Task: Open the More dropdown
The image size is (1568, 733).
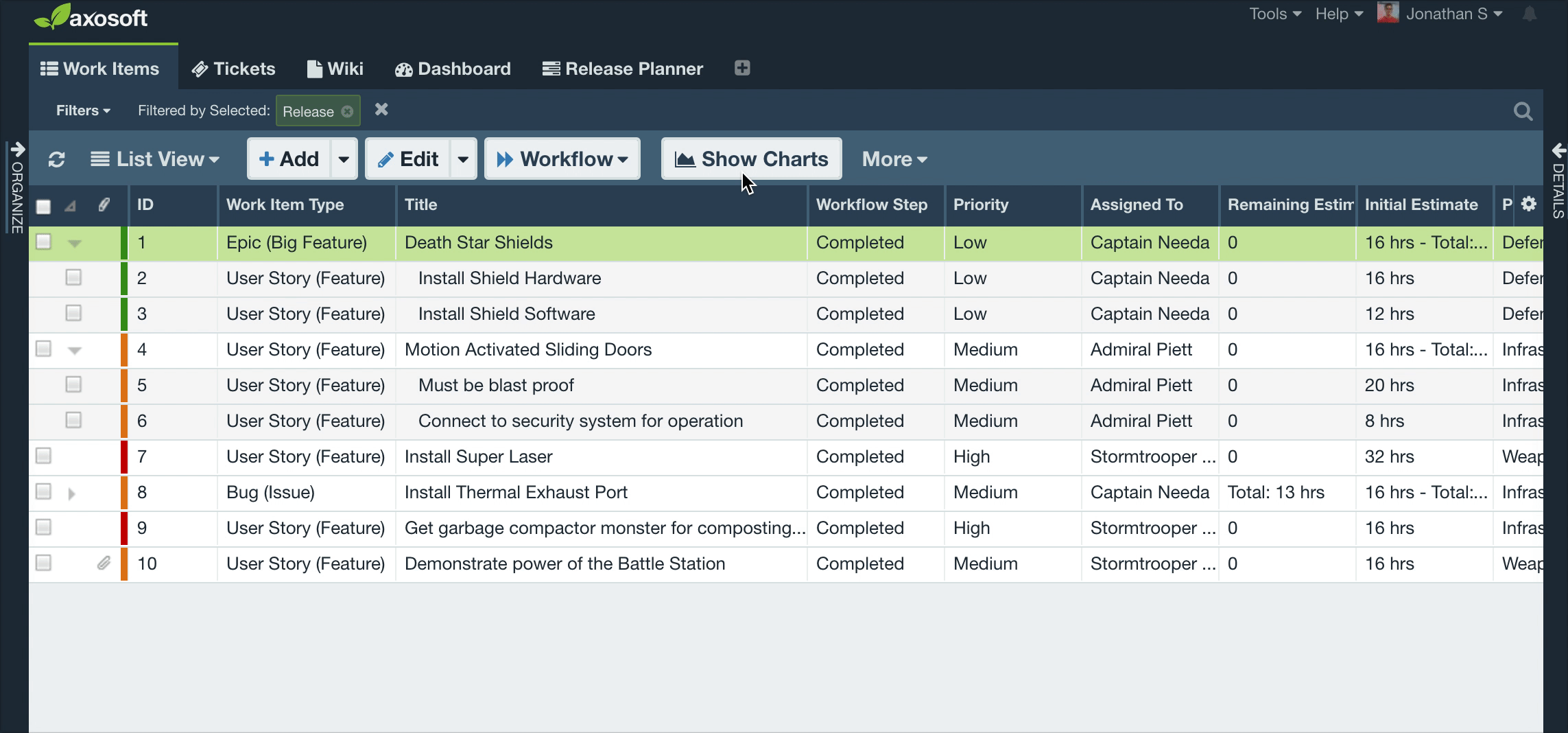Action: pos(894,159)
